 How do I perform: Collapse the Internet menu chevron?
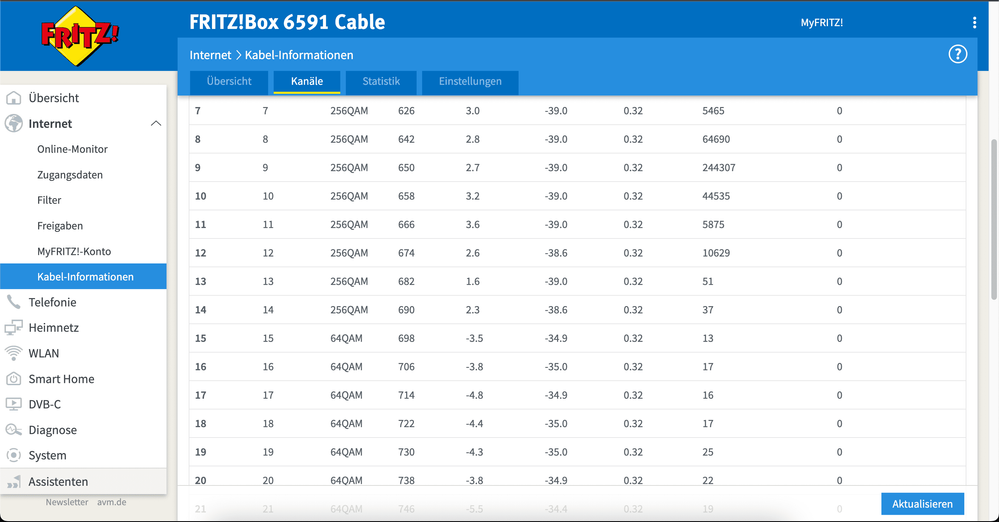pyautogui.click(x=155, y=124)
